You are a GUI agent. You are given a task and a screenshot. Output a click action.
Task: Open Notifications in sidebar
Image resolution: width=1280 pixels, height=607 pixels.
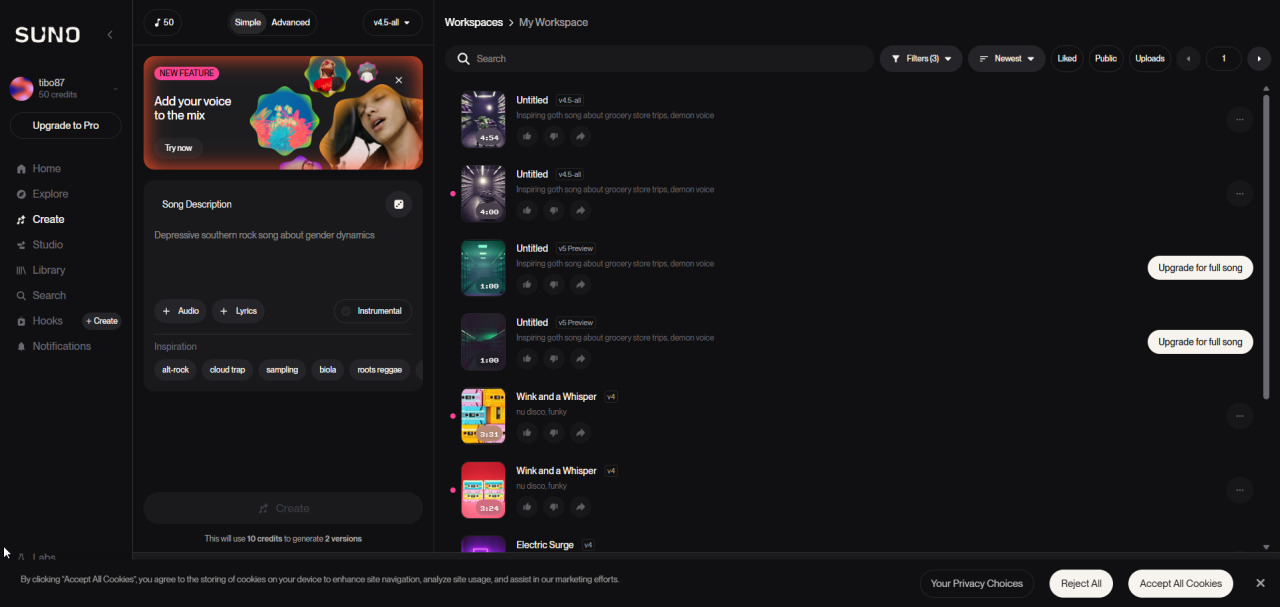coord(61,346)
